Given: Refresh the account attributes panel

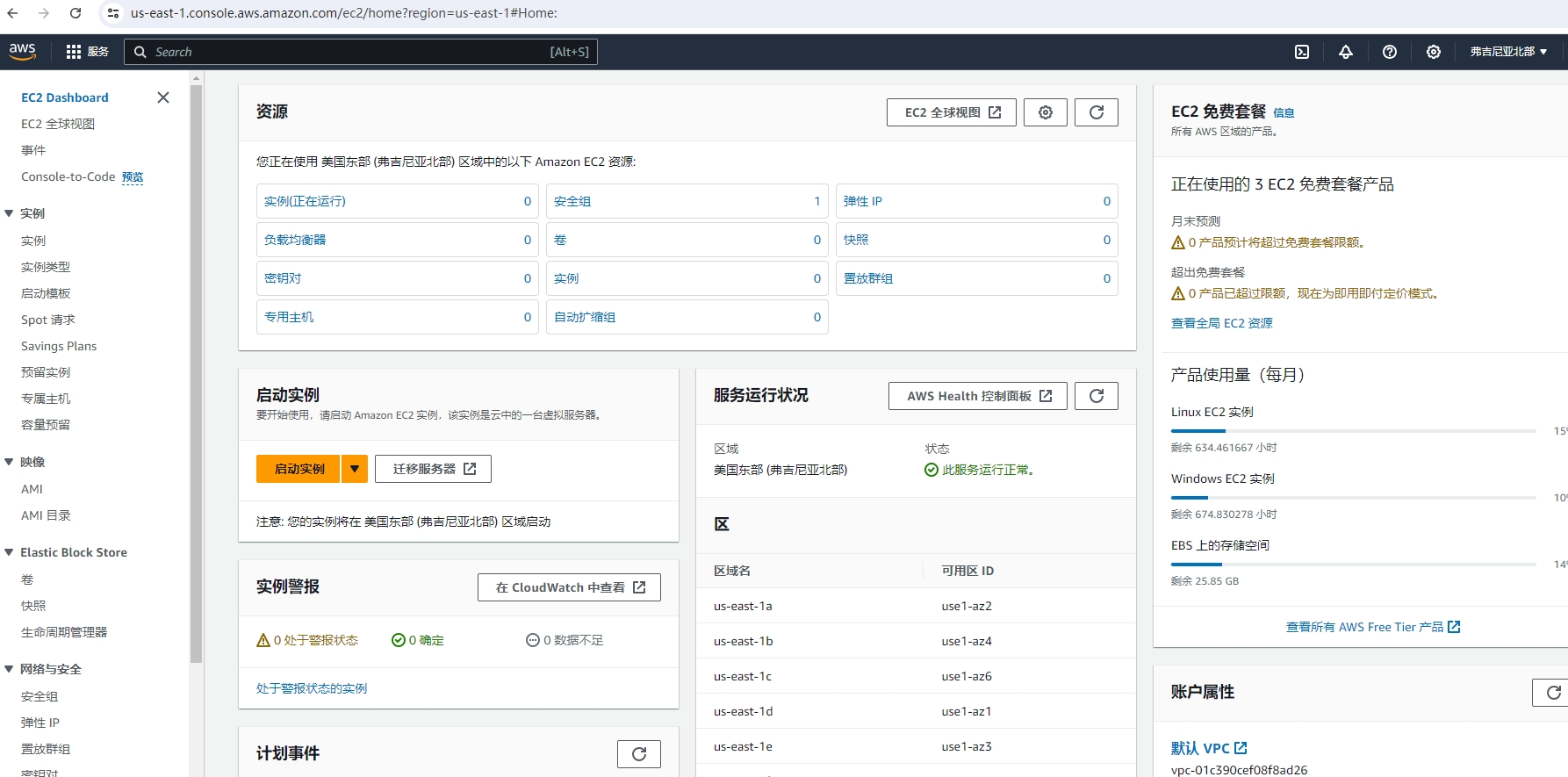Looking at the screenshot, I should pyautogui.click(x=1552, y=693).
